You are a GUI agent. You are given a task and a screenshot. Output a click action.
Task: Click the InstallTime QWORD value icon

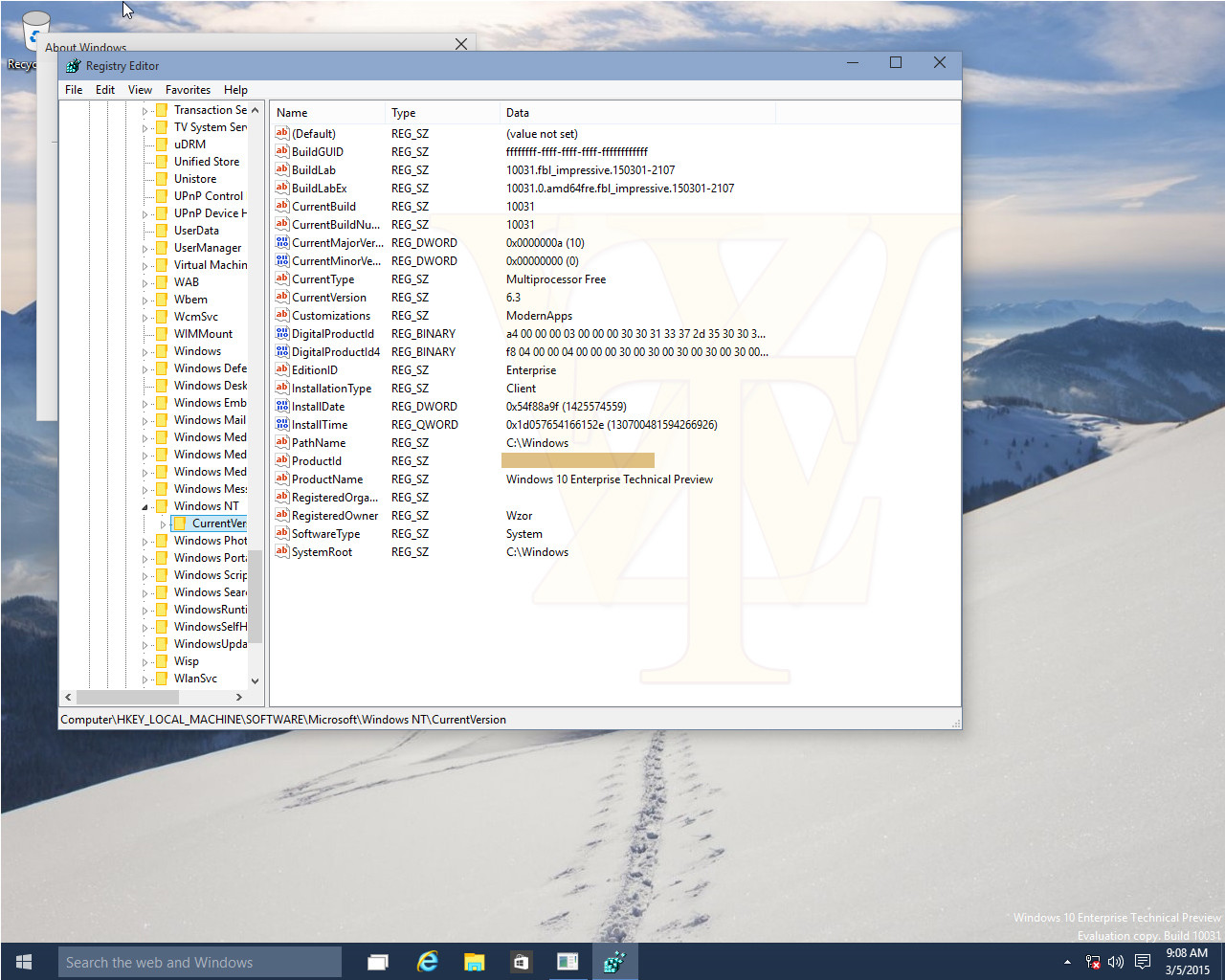(x=282, y=424)
